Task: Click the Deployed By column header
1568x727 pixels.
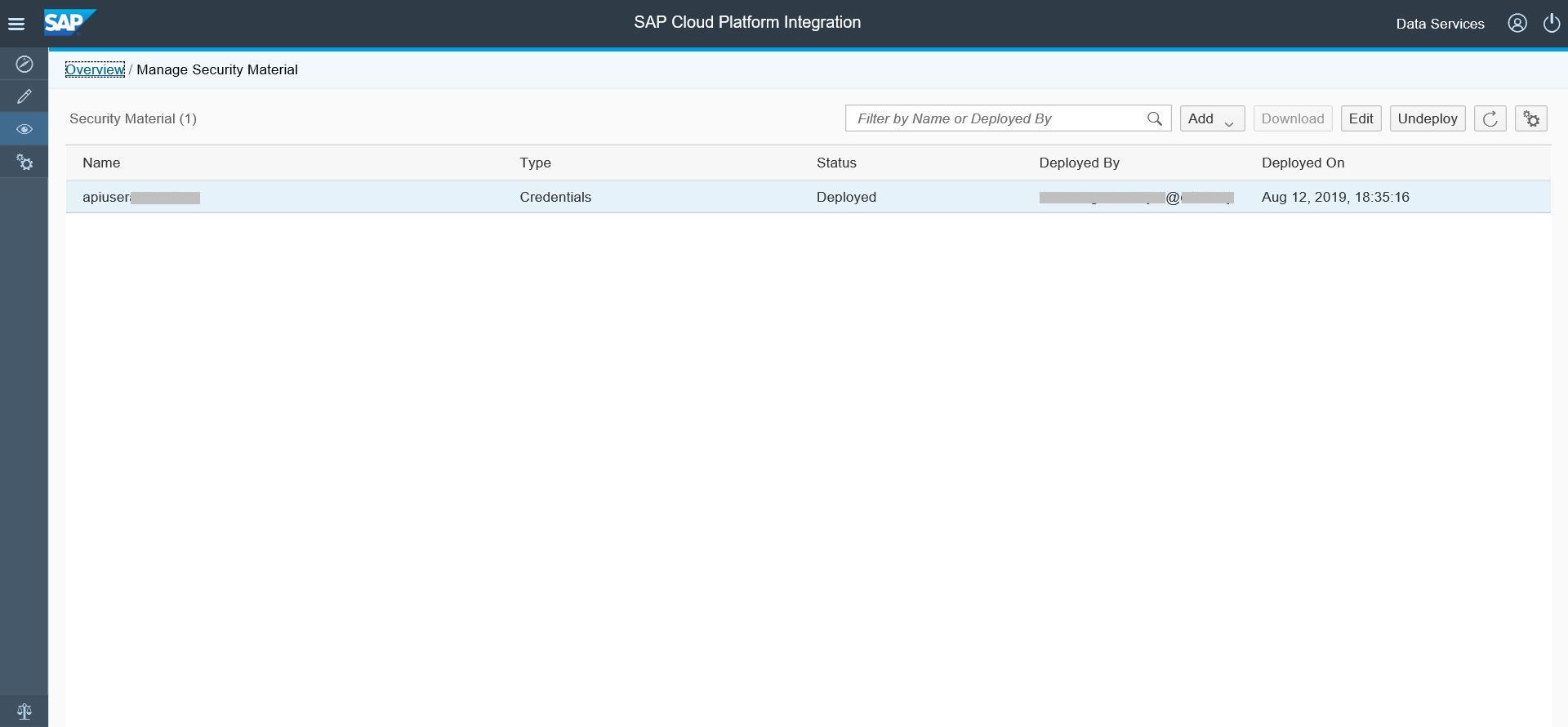Action: click(x=1079, y=163)
